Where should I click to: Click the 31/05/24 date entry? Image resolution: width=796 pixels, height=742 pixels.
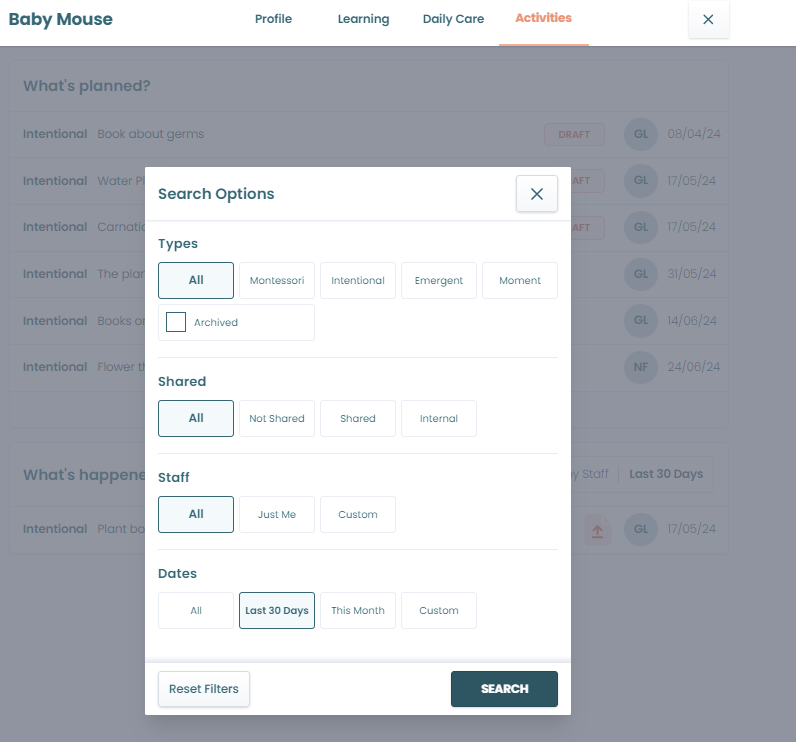click(691, 274)
